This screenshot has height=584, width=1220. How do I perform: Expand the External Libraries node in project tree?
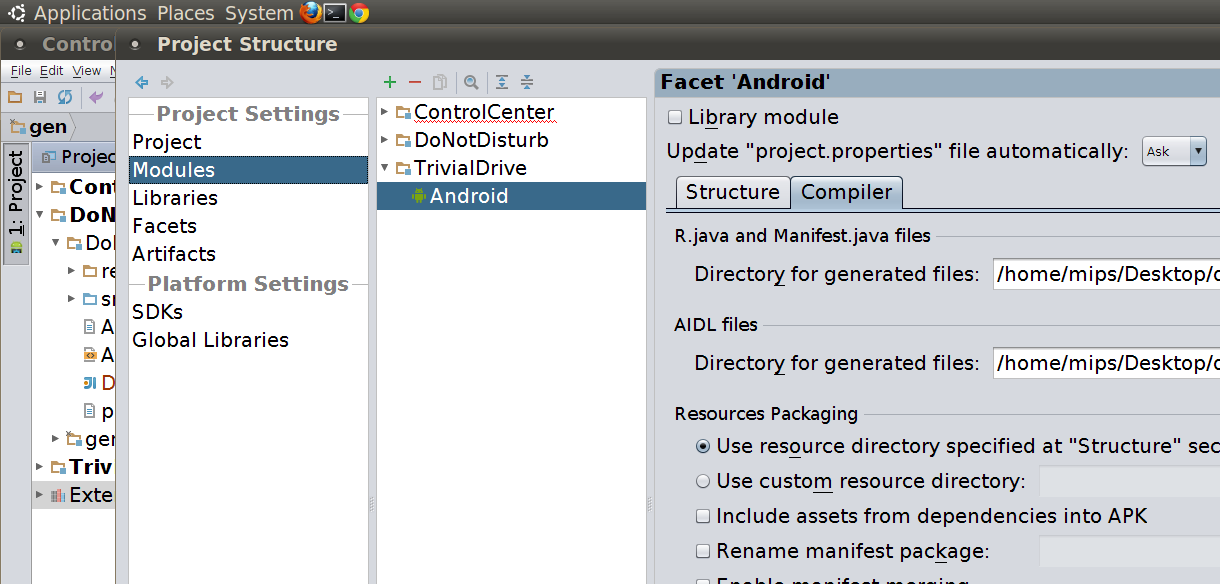[40, 495]
